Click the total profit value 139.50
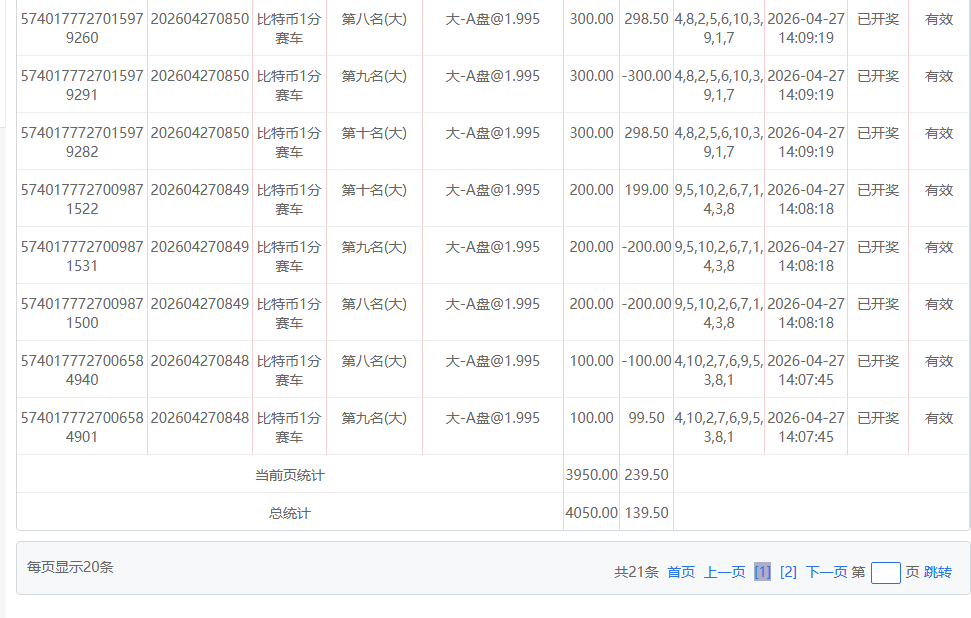The height and width of the screenshot is (618, 971). tap(646, 513)
